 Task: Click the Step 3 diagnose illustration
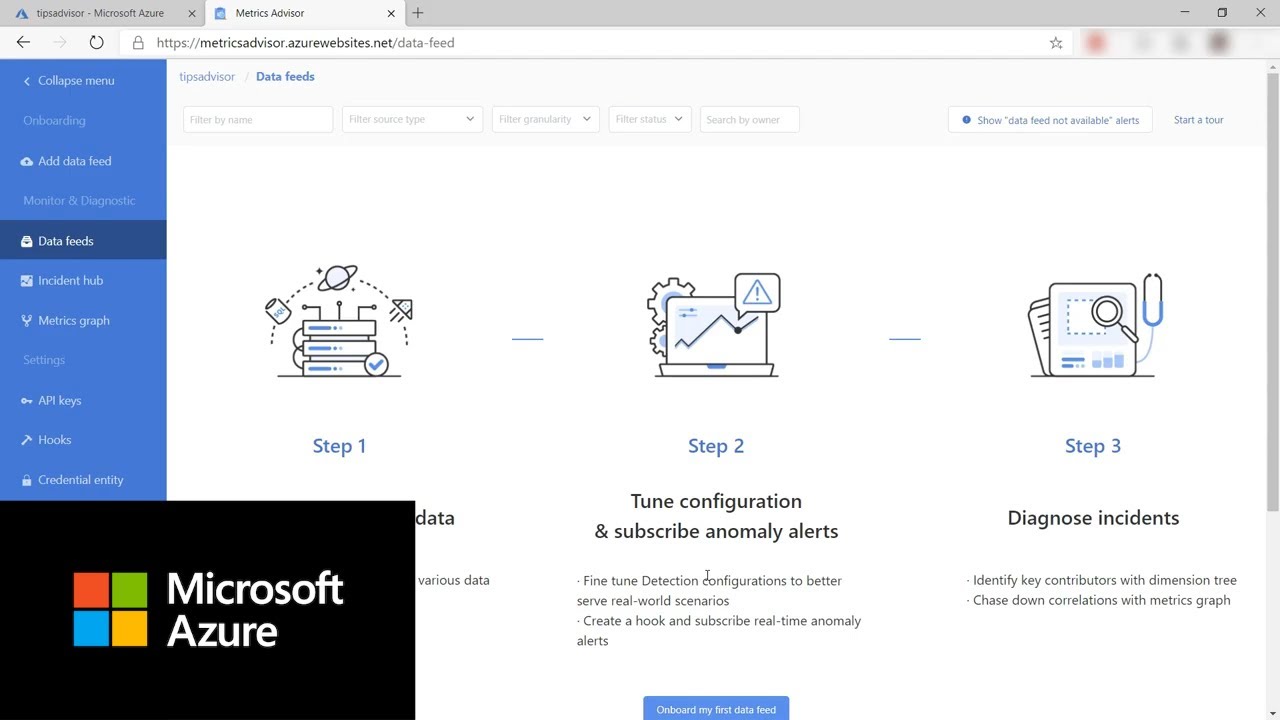[1096, 326]
